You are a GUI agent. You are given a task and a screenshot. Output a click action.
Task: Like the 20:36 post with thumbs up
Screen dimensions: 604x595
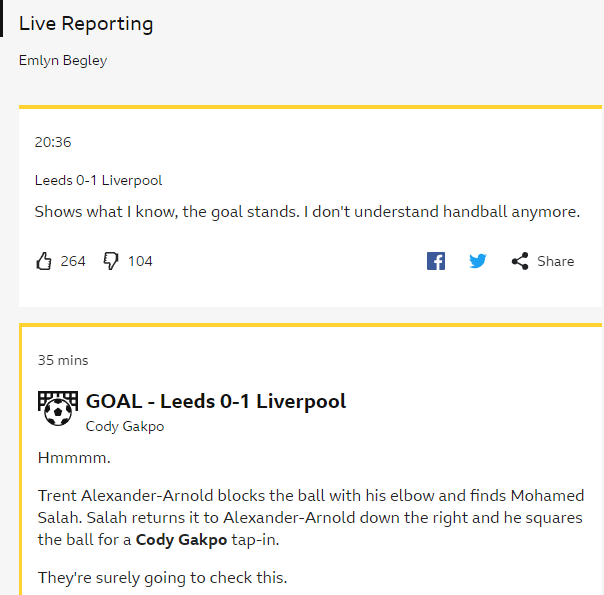coord(44,261)
